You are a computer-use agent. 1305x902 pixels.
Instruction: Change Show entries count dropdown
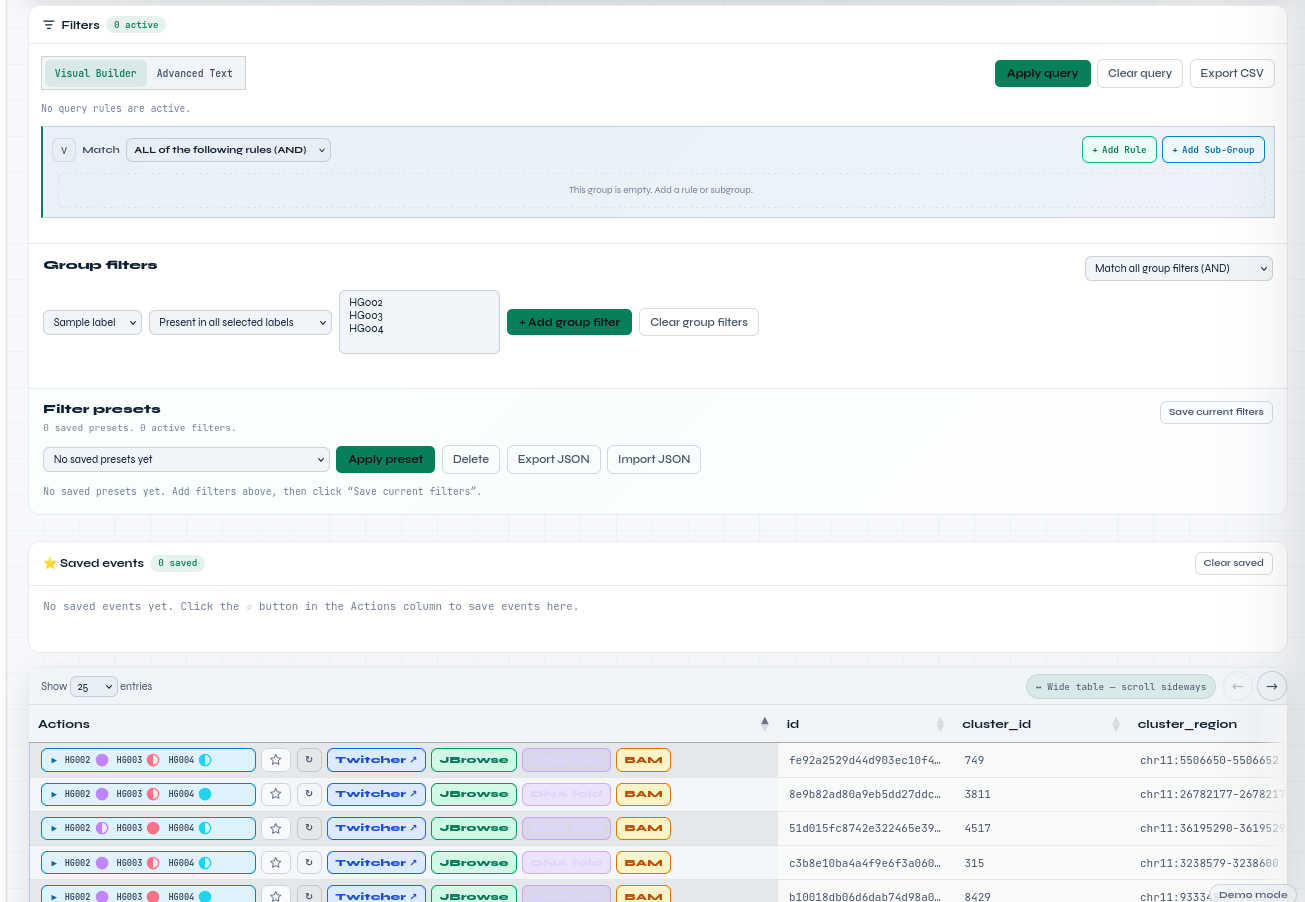pos(94,687)
